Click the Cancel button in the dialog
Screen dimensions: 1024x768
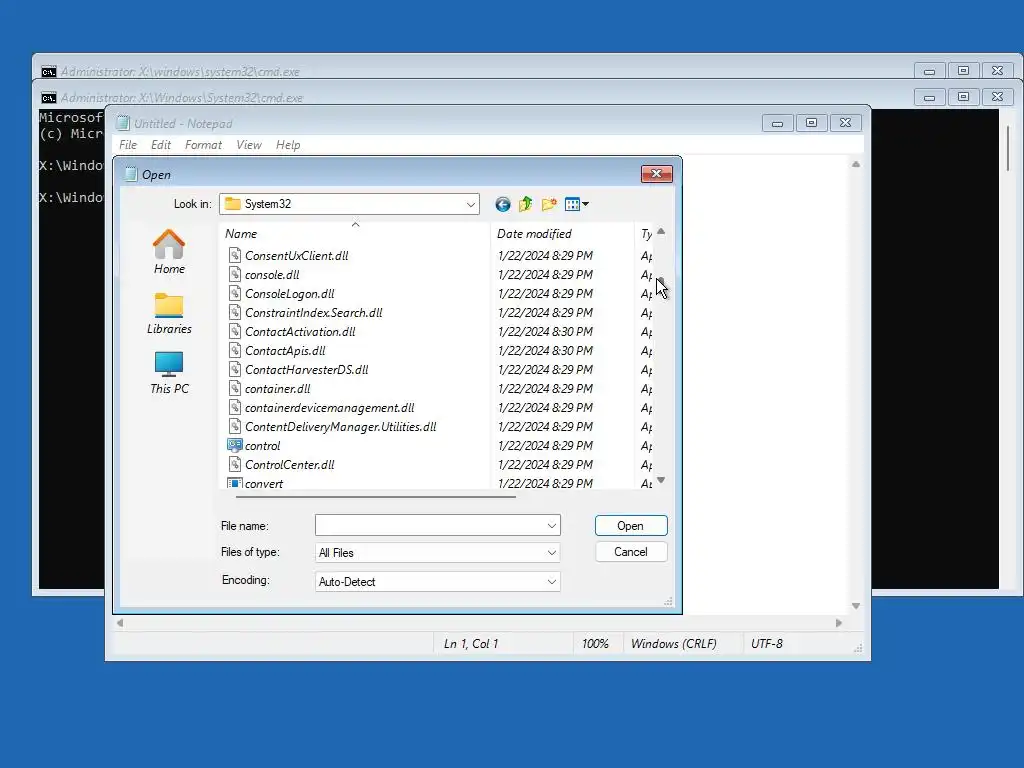tap(631, 552)
